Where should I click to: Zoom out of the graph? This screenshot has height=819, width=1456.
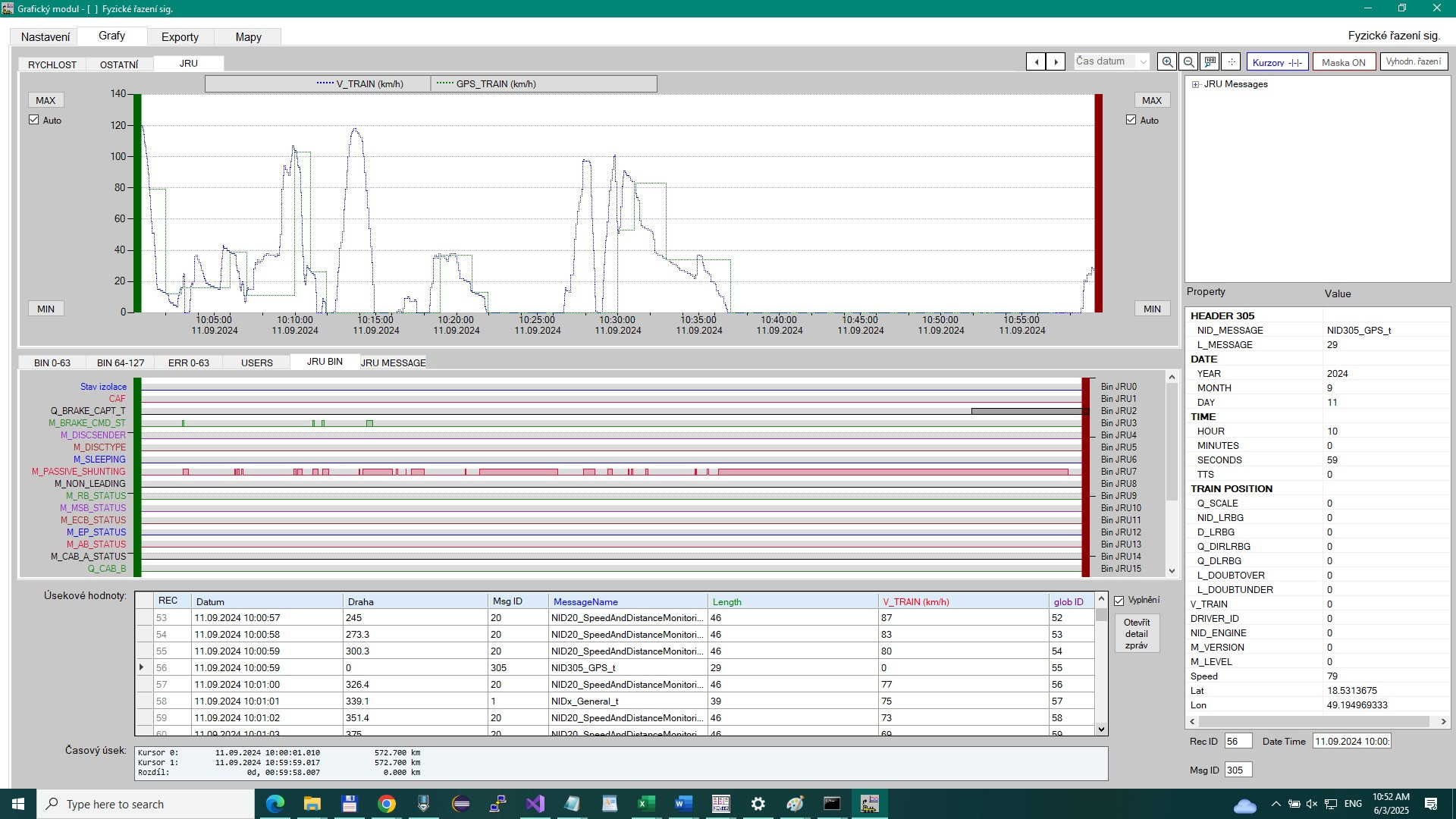tap(1188, 62)
